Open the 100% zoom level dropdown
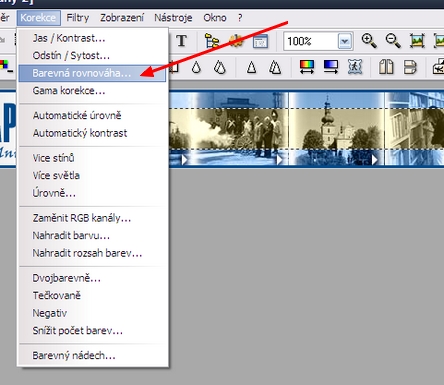Screen dimensions: 444x385 pos(345,41)
